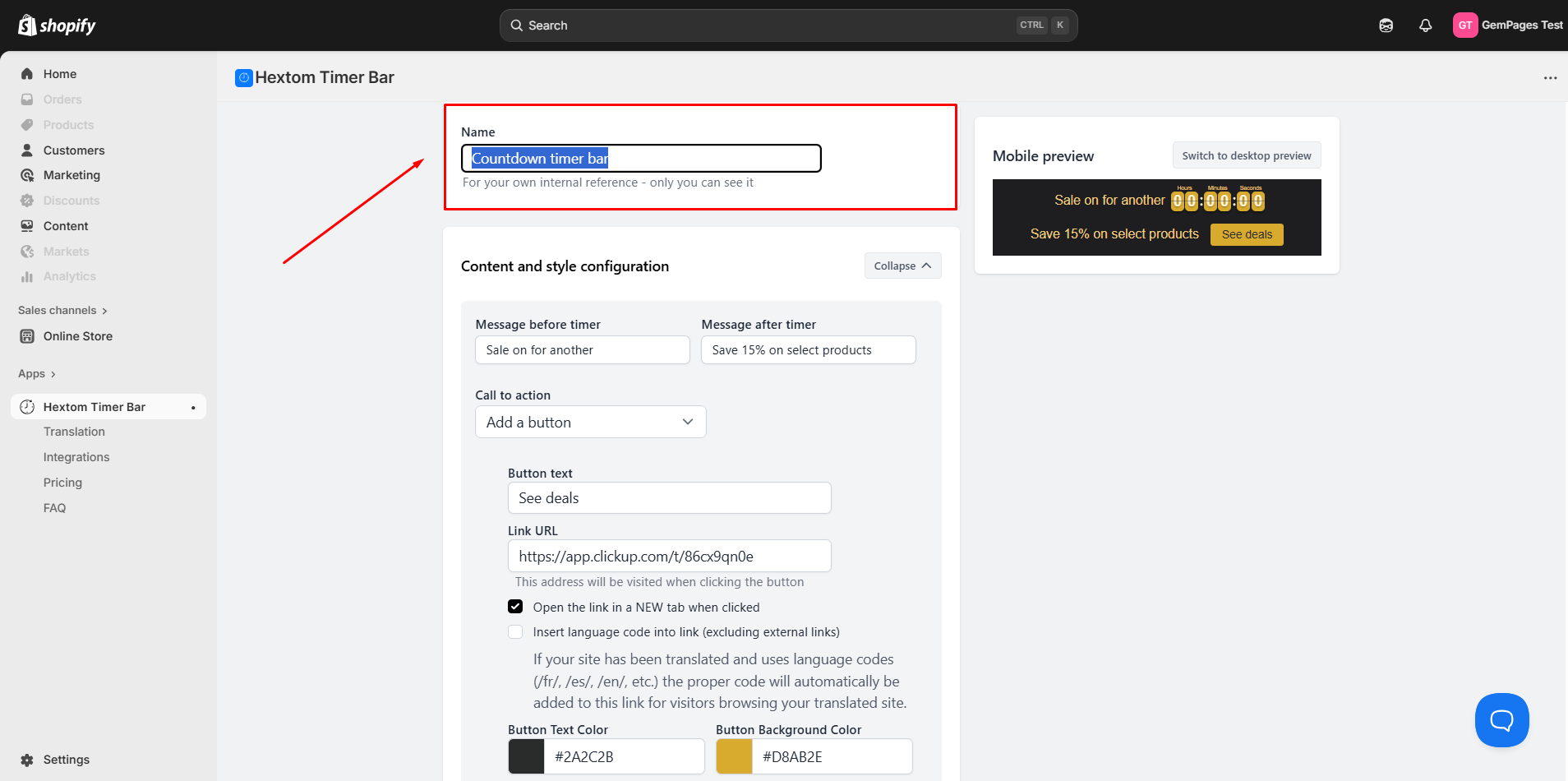1568x781 pixels.
Task: Open the chat support bubble icon
Action: click(x=1501, y=720)
